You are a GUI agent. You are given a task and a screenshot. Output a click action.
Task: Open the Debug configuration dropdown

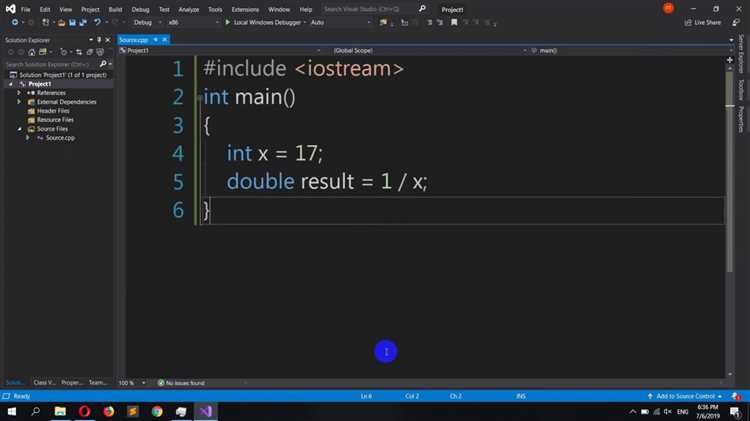tap(146, 22)
